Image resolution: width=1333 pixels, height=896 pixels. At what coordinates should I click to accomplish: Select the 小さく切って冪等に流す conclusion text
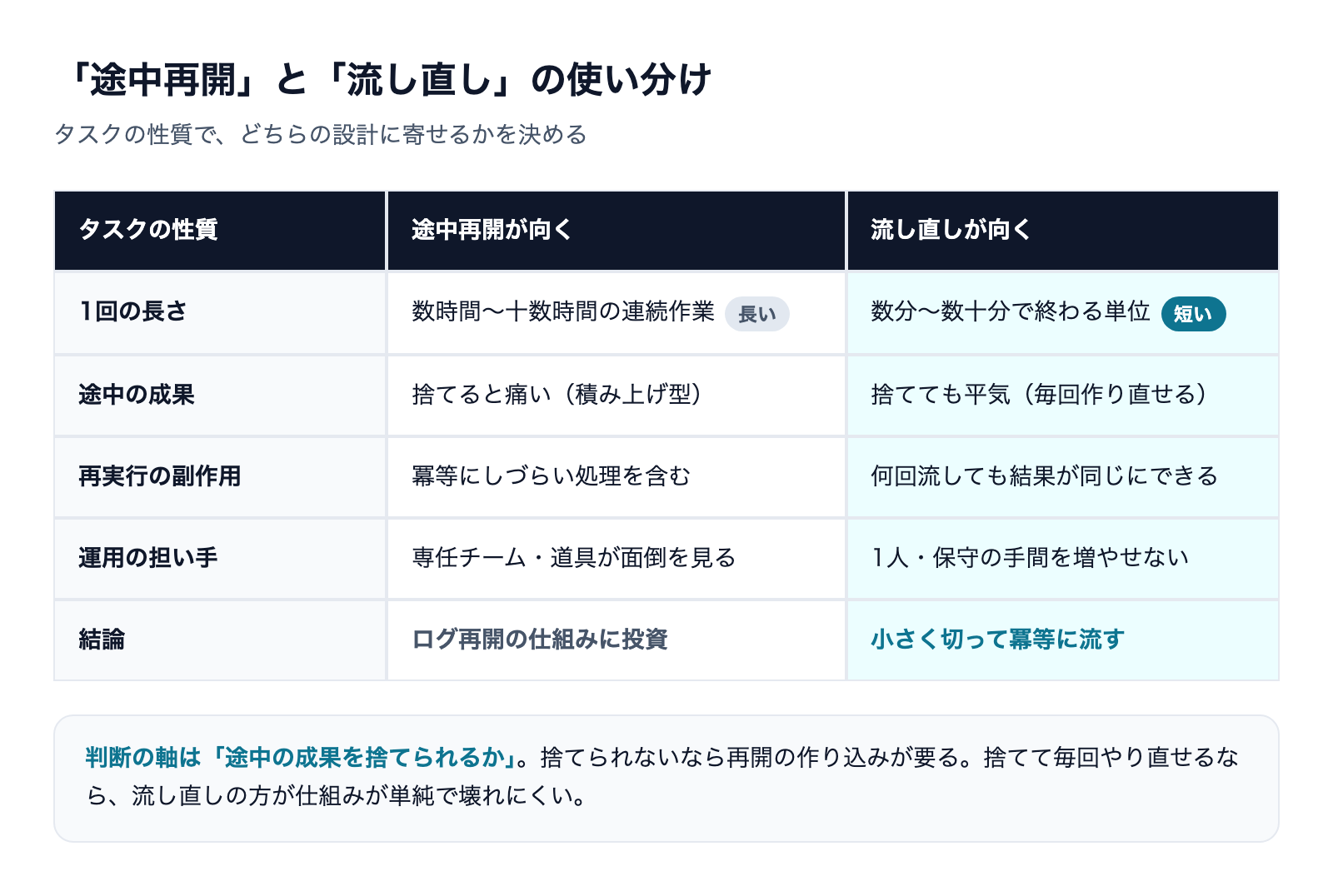[x=997, y=640]
